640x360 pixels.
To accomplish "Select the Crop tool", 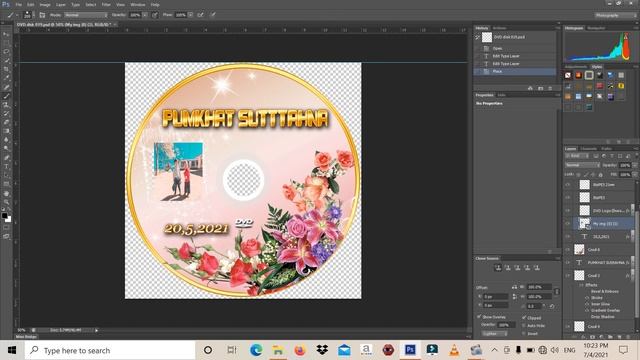I will click(6, 69).
